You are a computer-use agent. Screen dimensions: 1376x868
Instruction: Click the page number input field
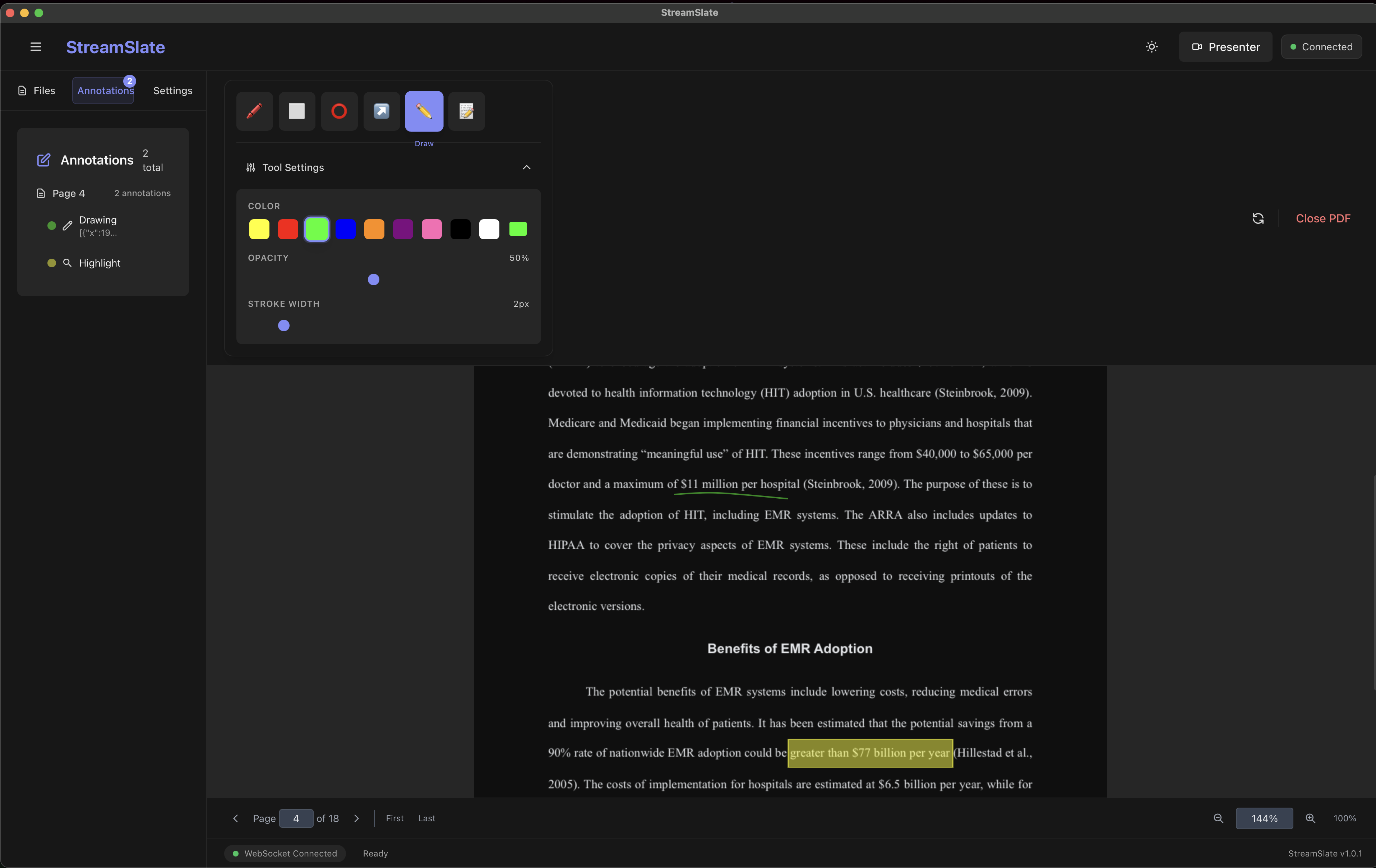pyautogui.click(x=296, y=818)
